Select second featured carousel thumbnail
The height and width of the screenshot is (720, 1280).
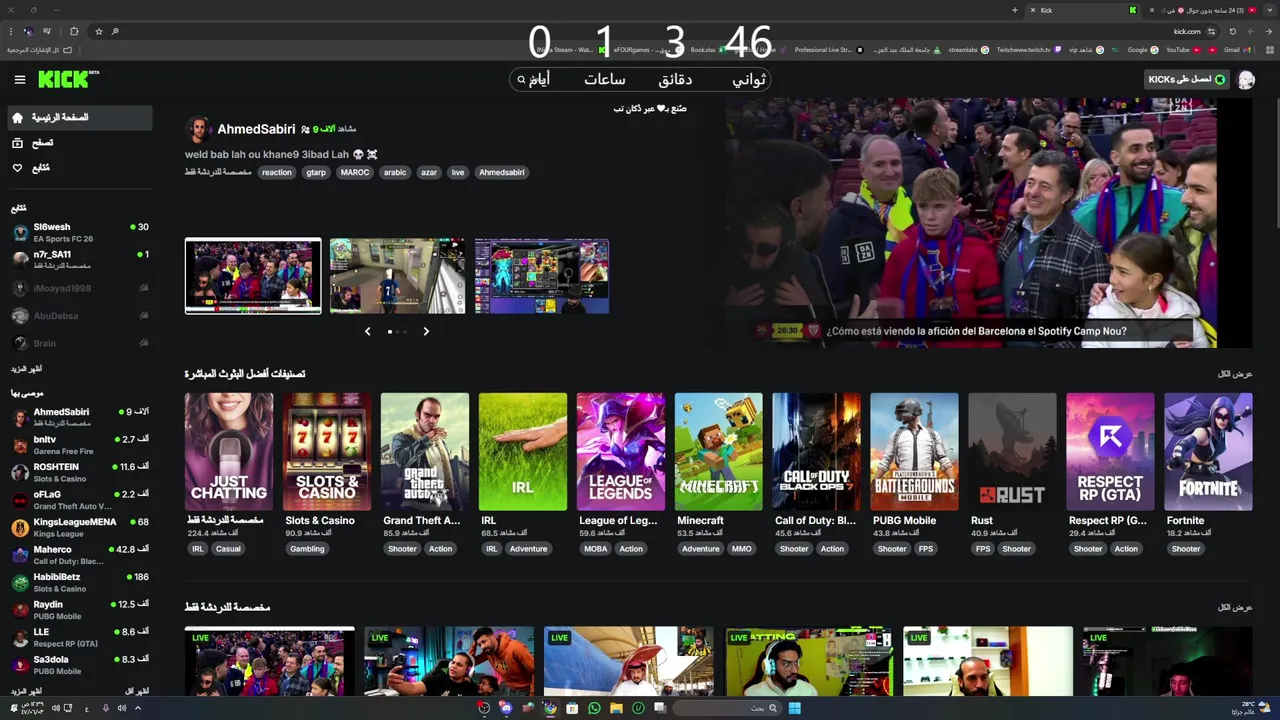[x=397, y=276]
